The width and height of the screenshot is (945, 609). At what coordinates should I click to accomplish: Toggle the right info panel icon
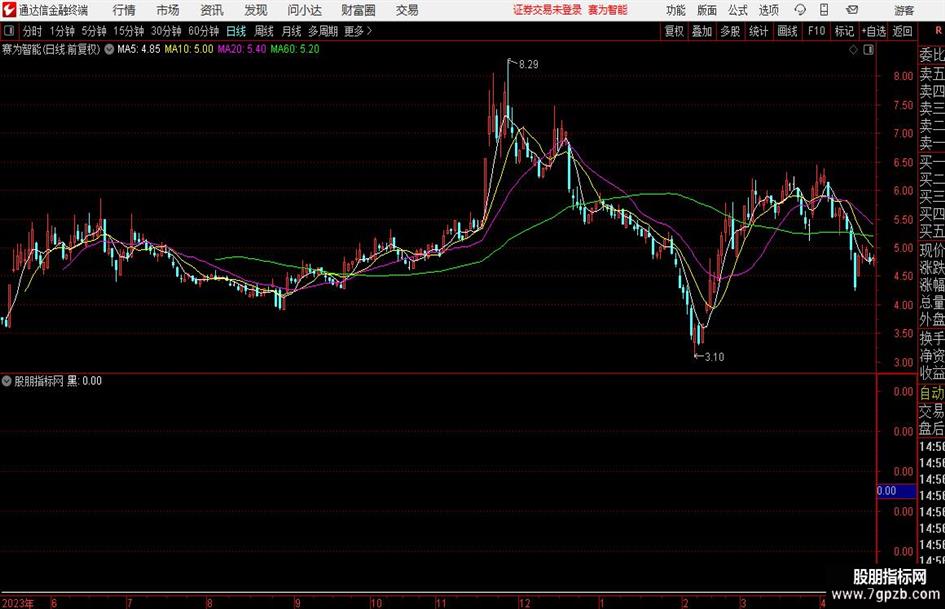tap(868, 50)
